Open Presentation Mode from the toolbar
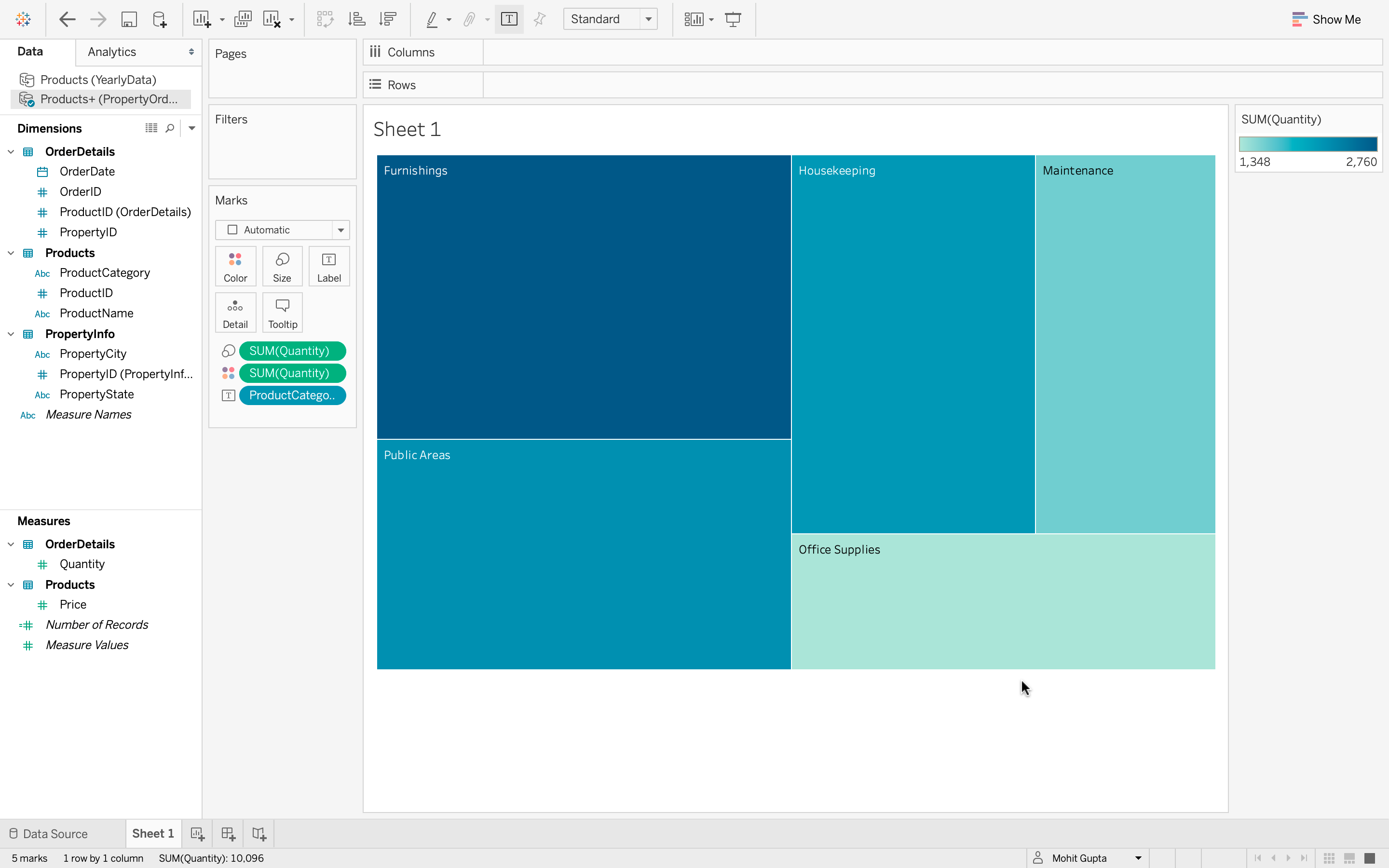 click(733, 19)
